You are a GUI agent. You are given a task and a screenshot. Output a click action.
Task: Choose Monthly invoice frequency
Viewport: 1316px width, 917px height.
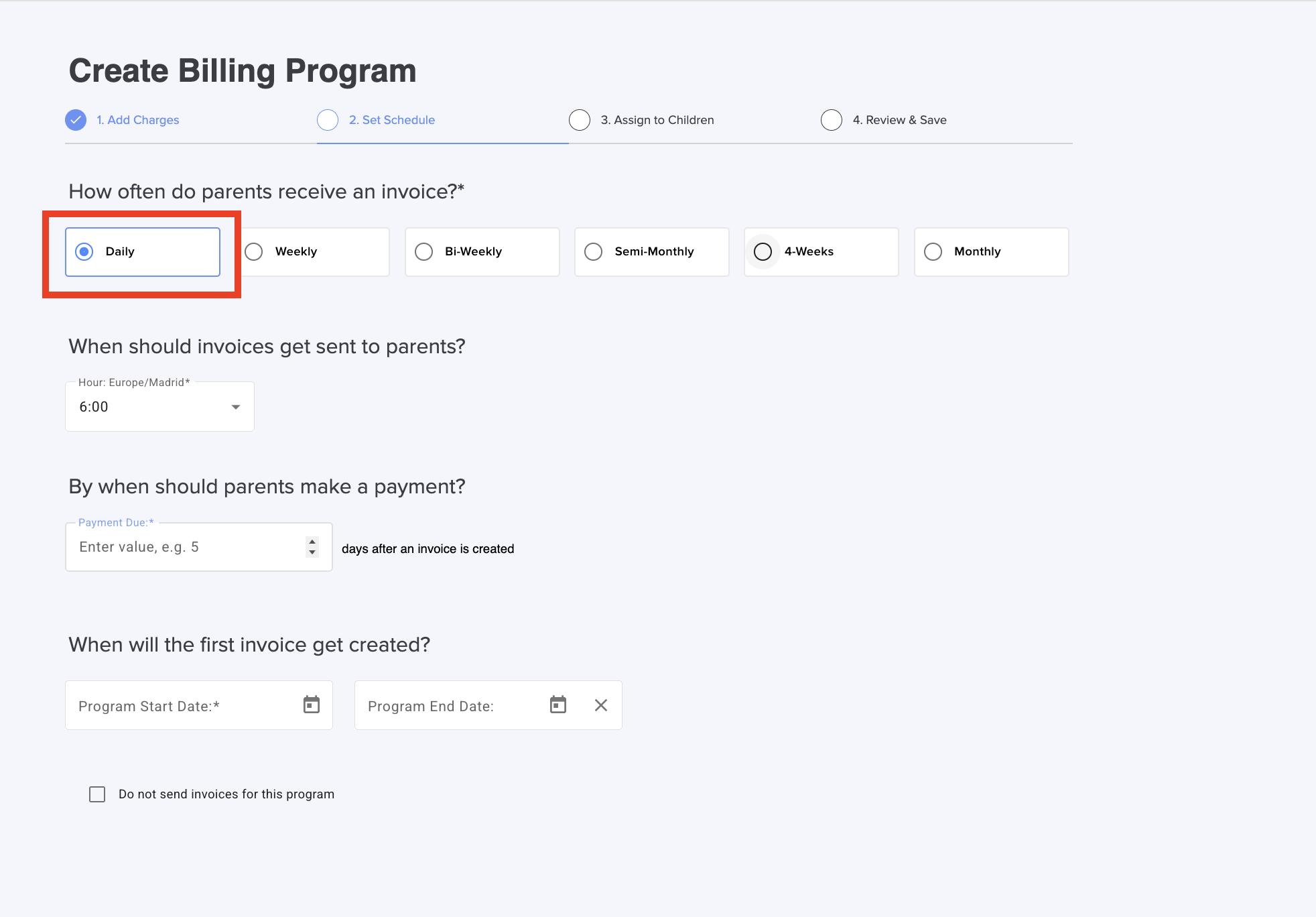[933, 252]
